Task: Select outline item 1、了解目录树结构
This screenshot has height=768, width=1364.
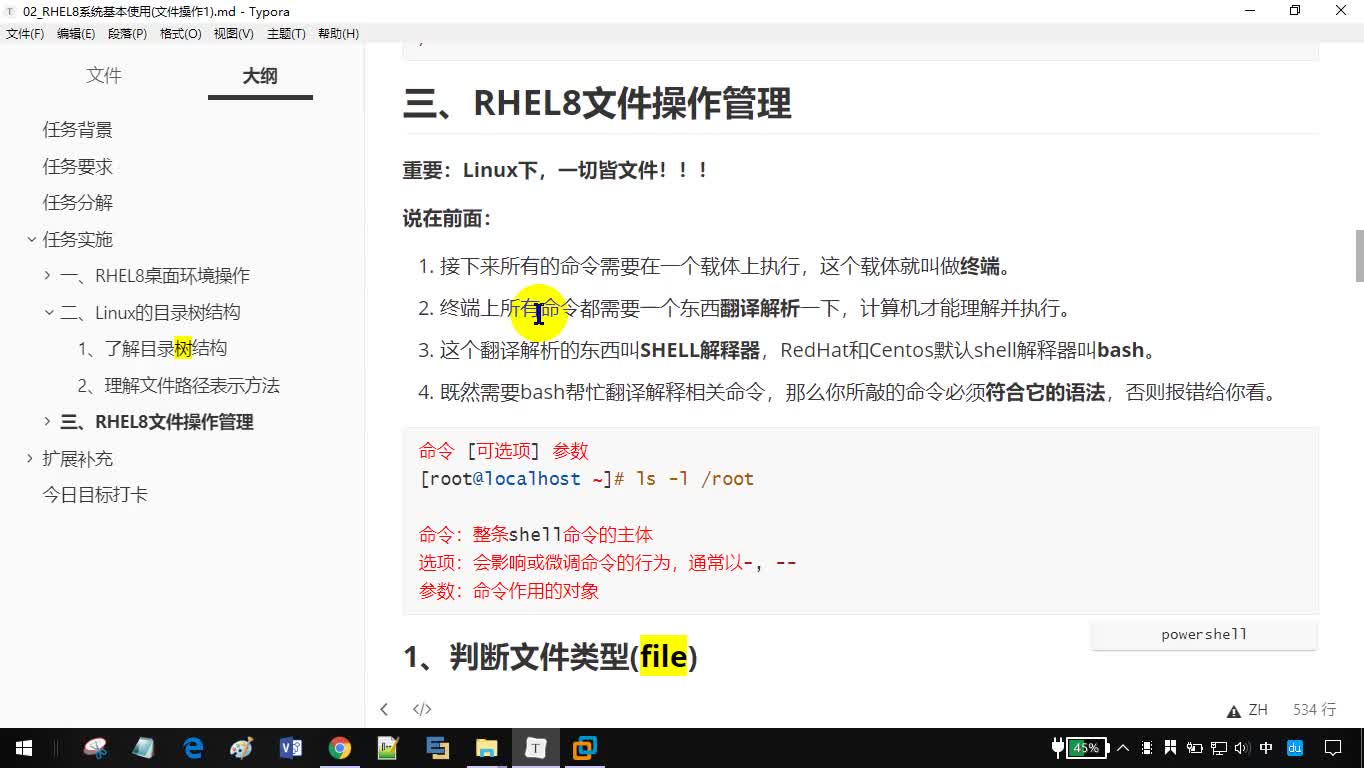Action: [x=152, y=349]
